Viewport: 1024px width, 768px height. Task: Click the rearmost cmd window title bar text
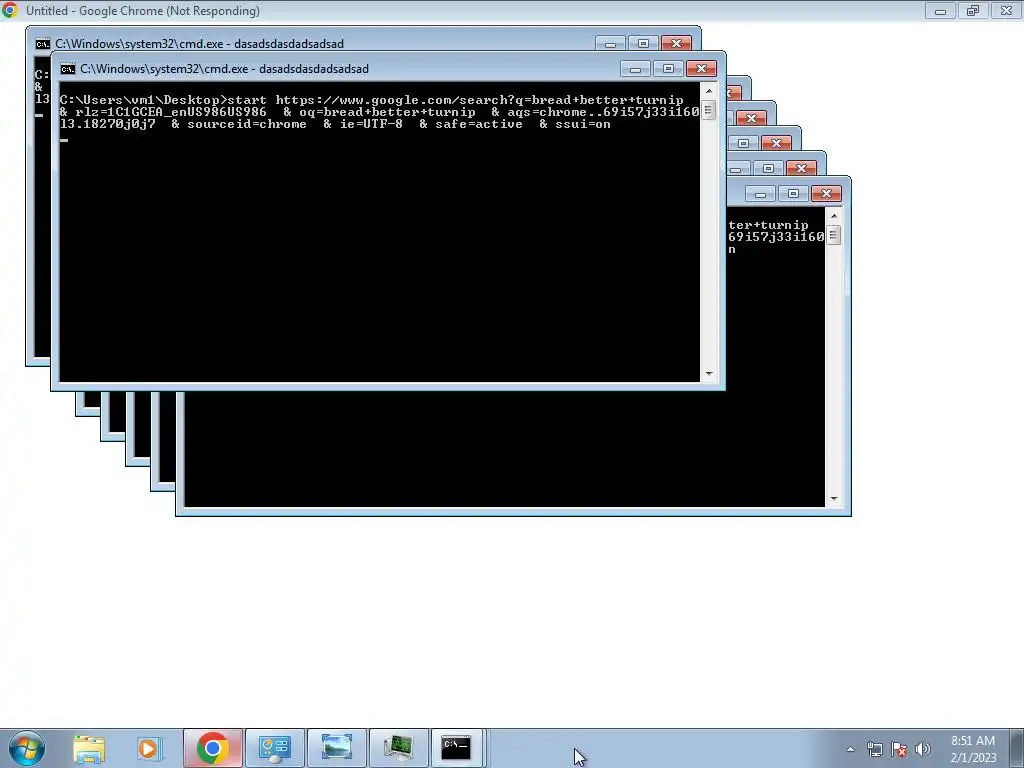click(x=199, y=44)
